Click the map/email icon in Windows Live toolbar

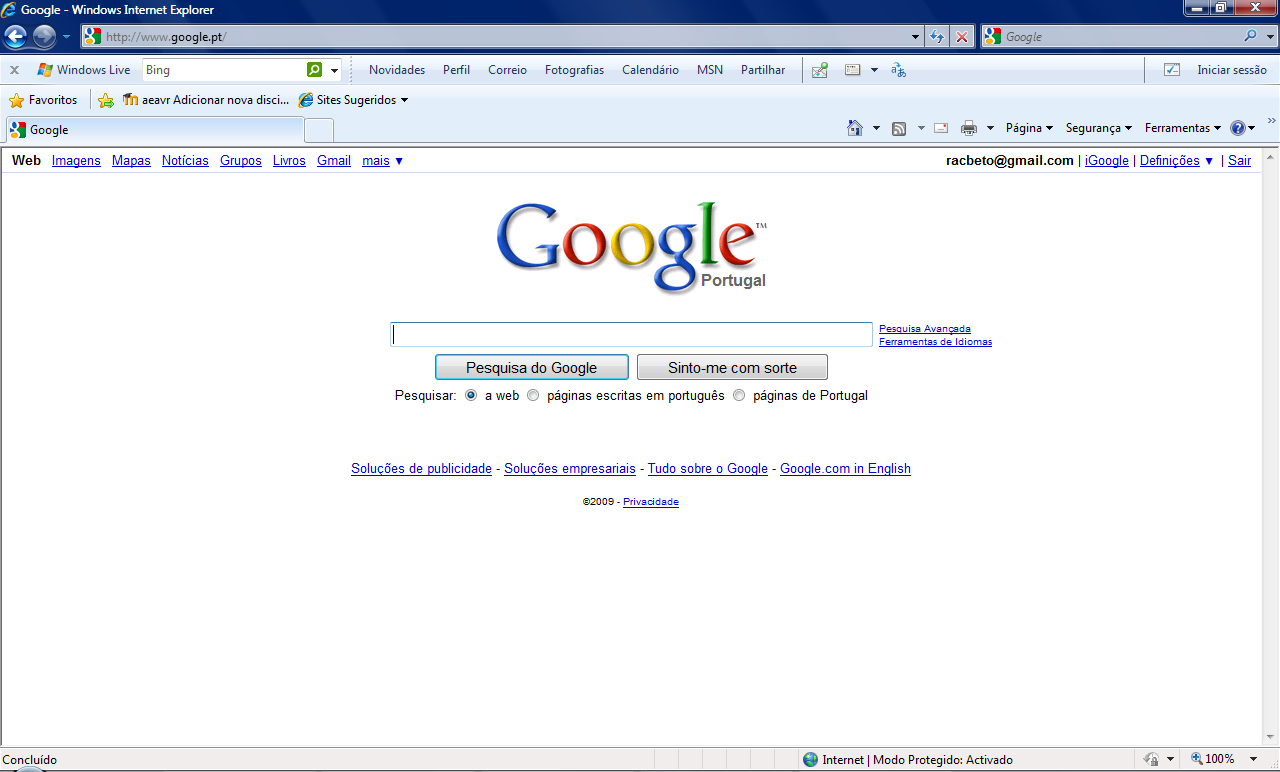pyautogui.click(x=820, y=70)
